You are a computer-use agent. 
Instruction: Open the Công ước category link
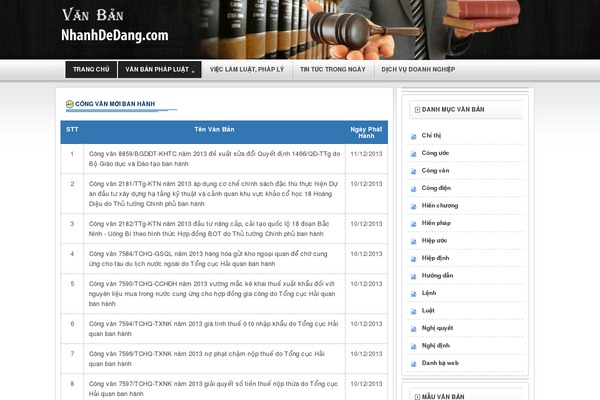click(435, 153)
